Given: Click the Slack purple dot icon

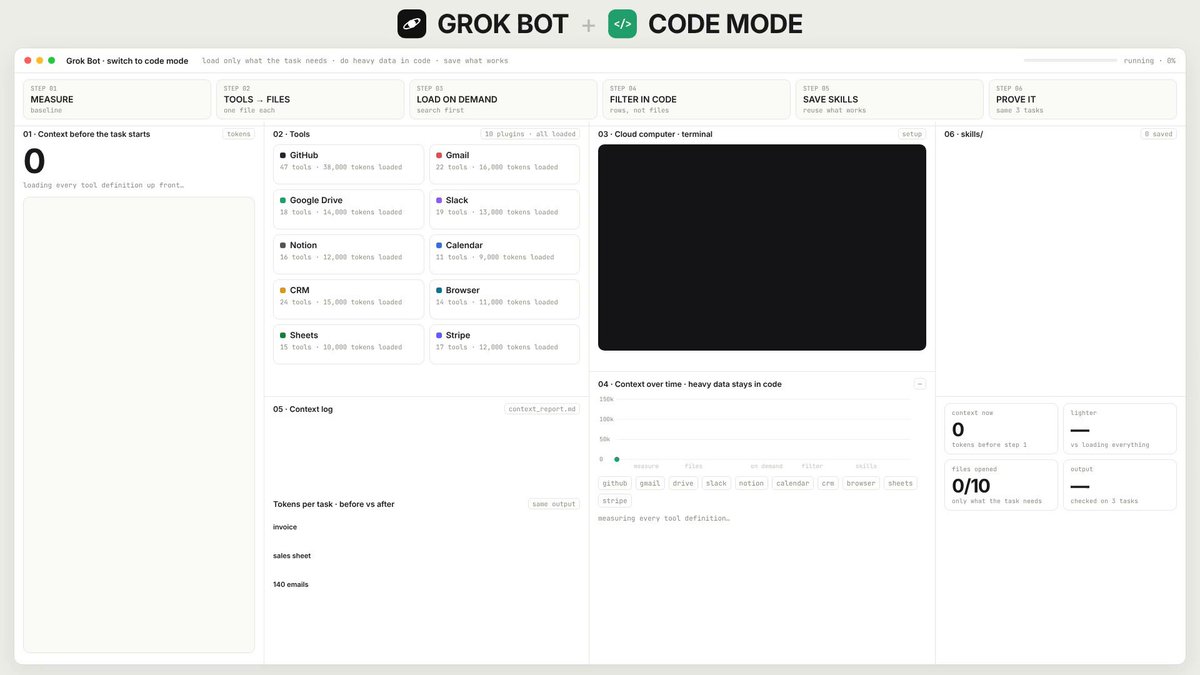Looking at the screenshot, I should 439,200.
